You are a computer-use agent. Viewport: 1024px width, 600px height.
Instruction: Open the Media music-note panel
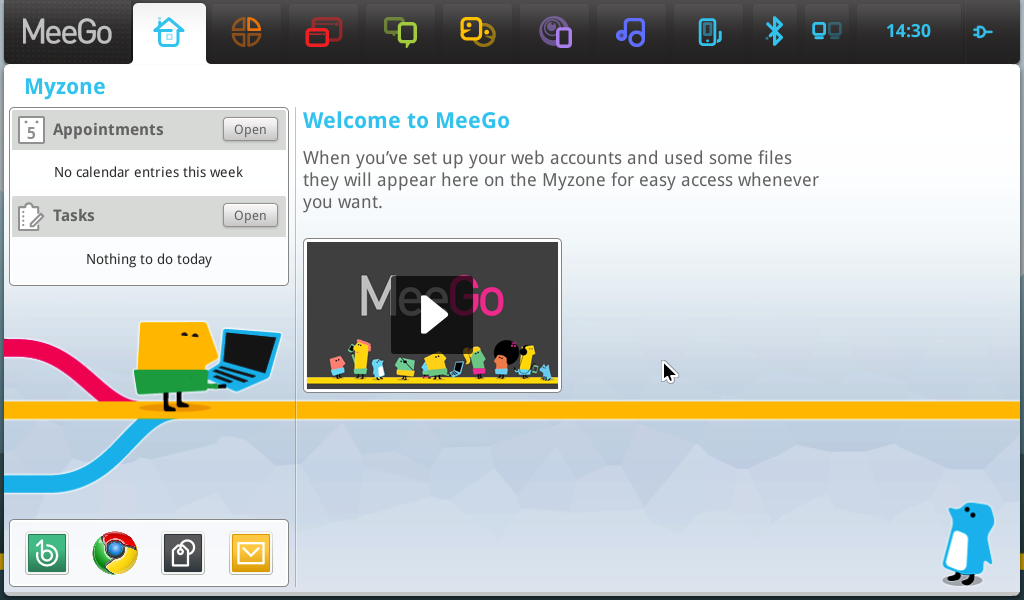(x=631, y=32)
